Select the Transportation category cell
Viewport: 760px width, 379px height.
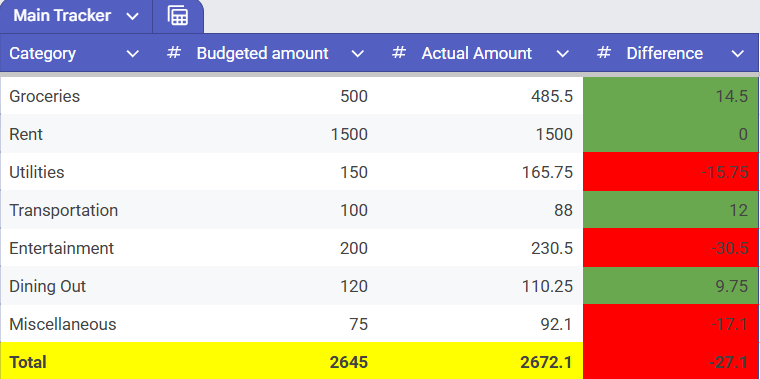pyautogui.click(x=79, y=210)
